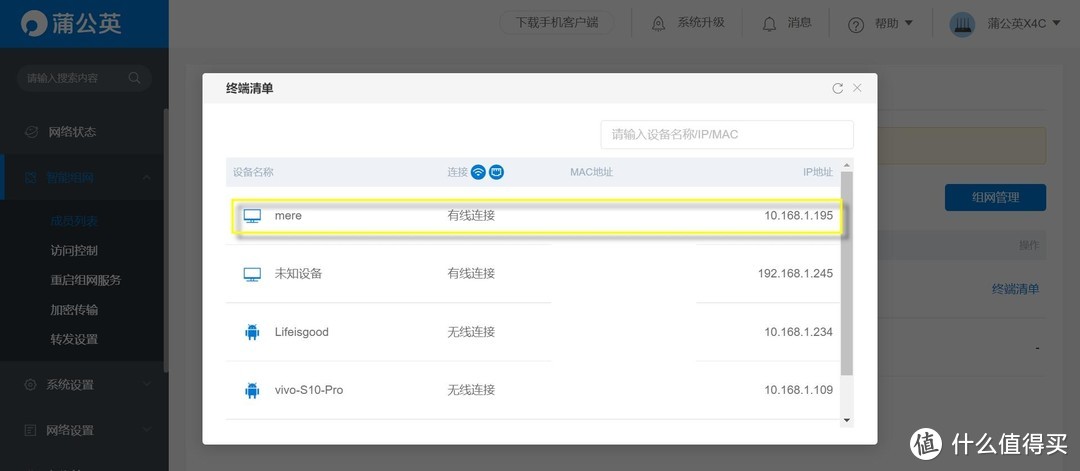Click IP address 10.168.1.234
This screenshot has width=1080, height=471.
(799, 332)
